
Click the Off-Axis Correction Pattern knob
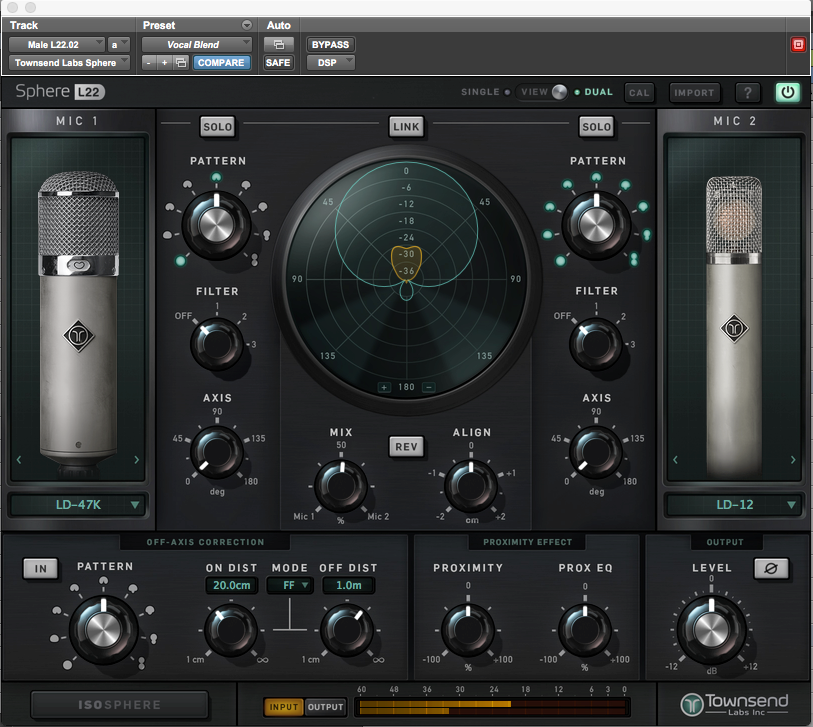point(104,630)
